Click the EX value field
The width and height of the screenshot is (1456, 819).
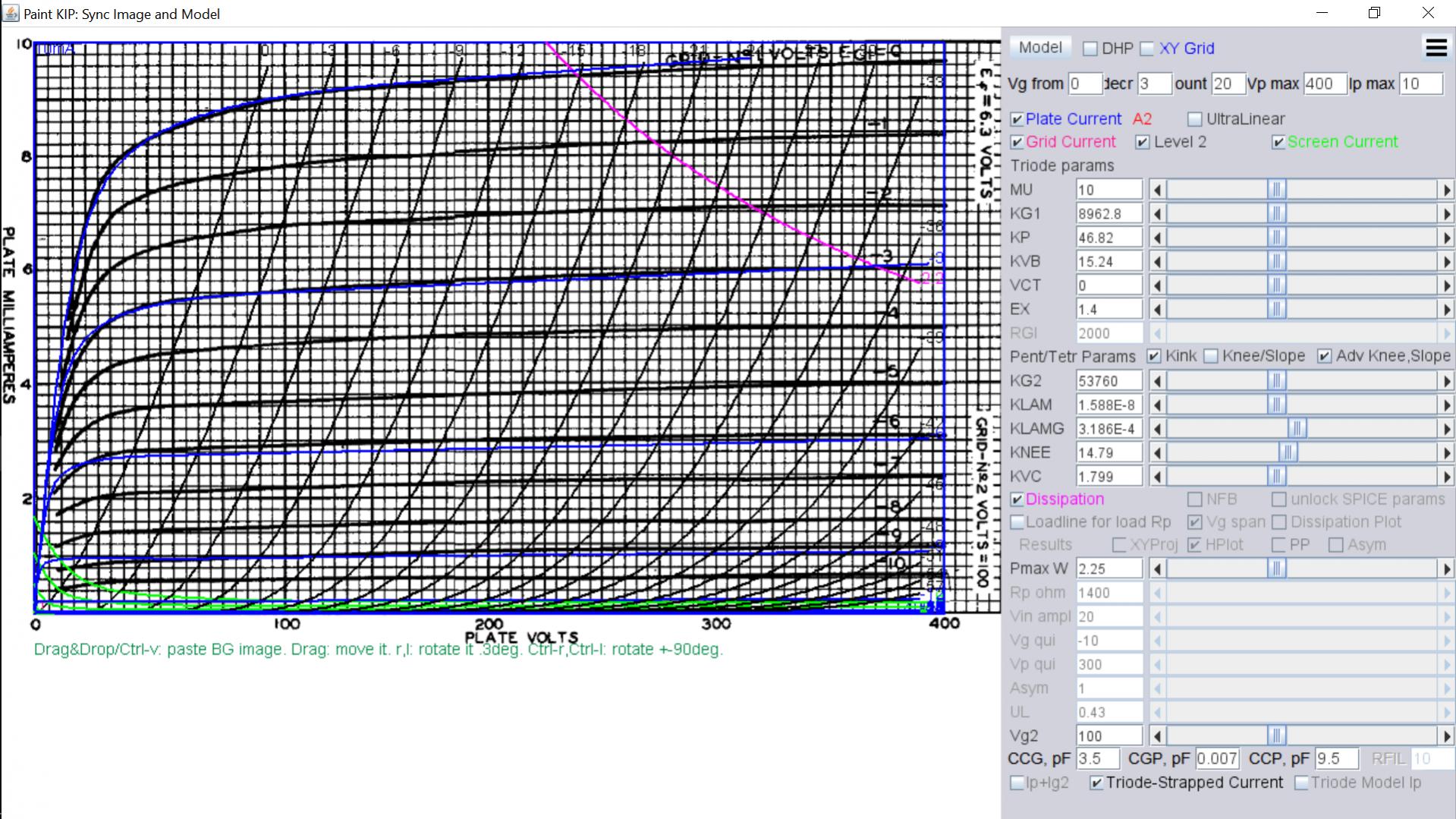tap(1109, 310)
